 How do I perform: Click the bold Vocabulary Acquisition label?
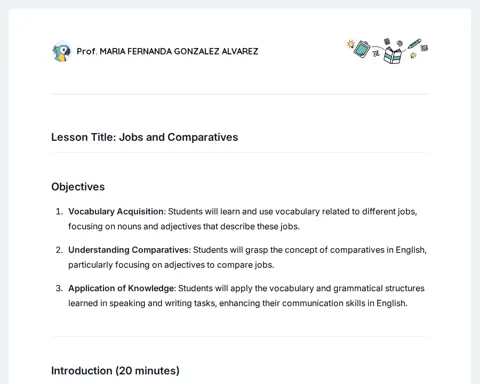tap(116, 212)
